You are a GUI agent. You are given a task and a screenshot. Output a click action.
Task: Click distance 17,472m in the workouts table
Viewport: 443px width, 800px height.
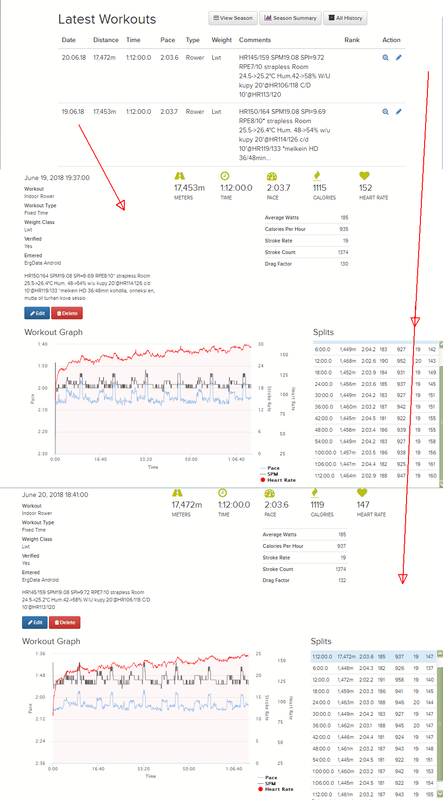[104, 58]
